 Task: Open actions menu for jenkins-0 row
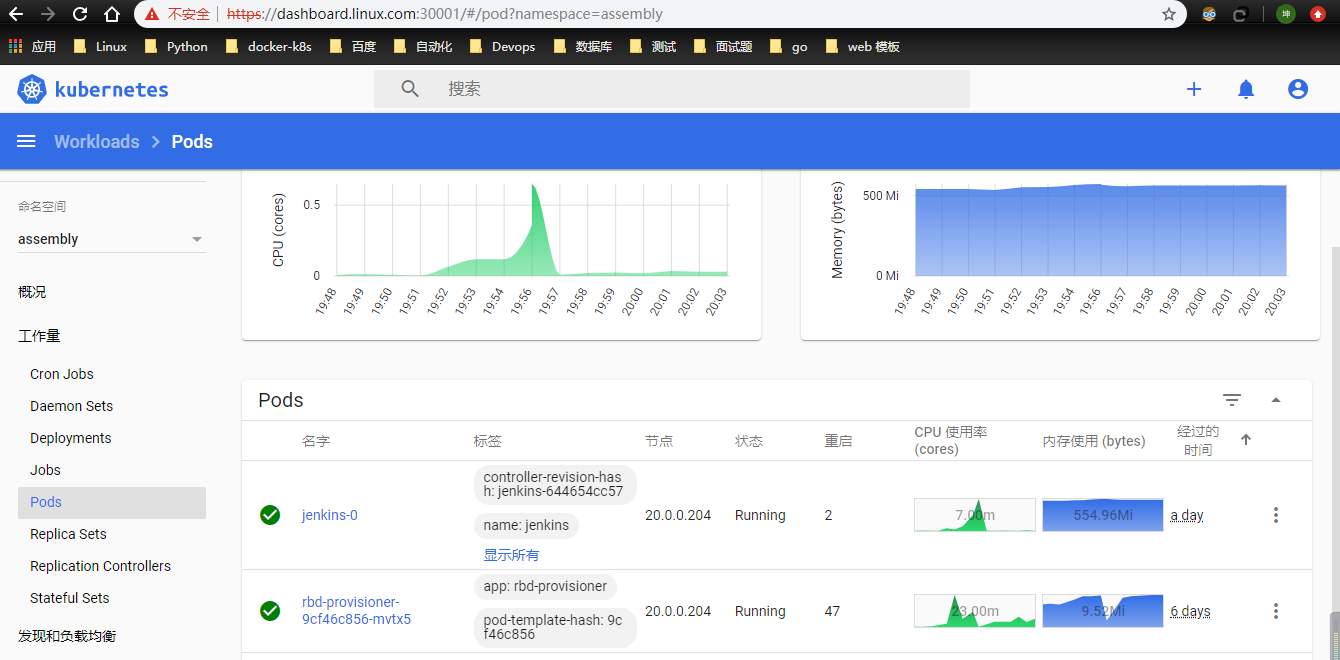pos(1275,515)
